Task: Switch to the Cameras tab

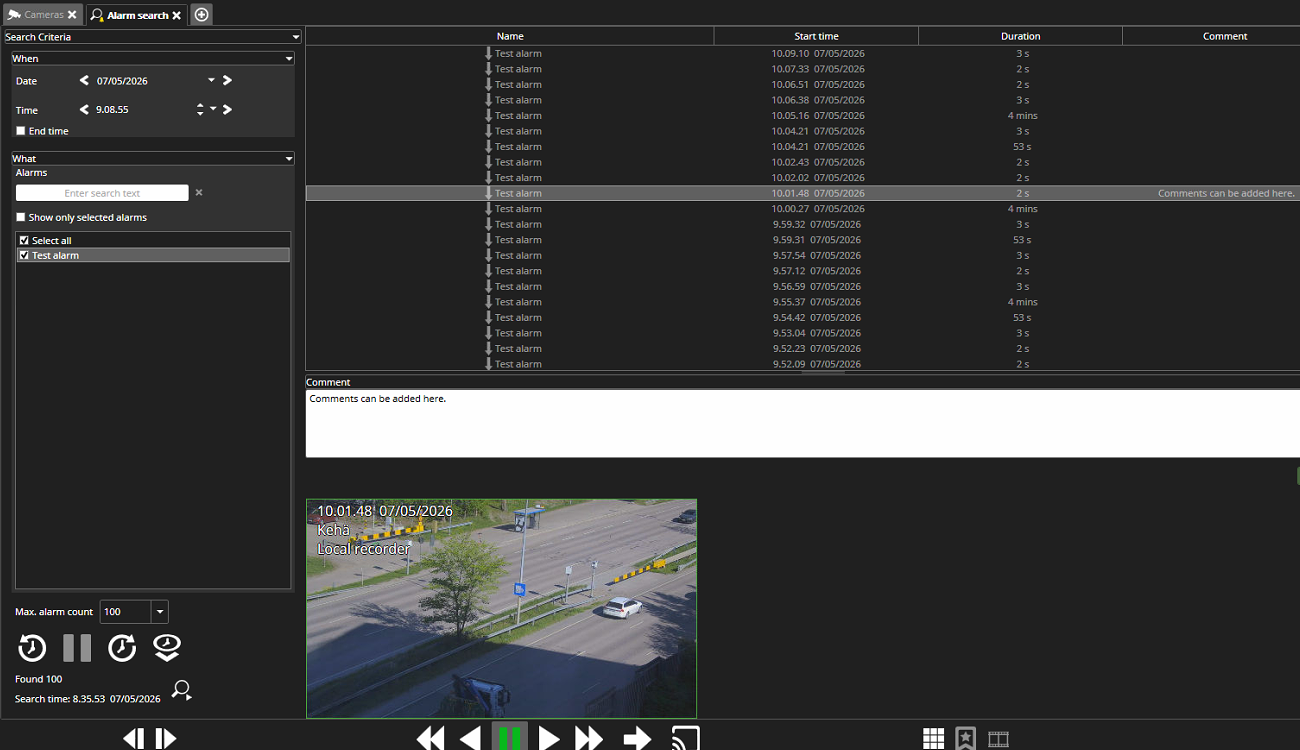Action: point(43,15)
